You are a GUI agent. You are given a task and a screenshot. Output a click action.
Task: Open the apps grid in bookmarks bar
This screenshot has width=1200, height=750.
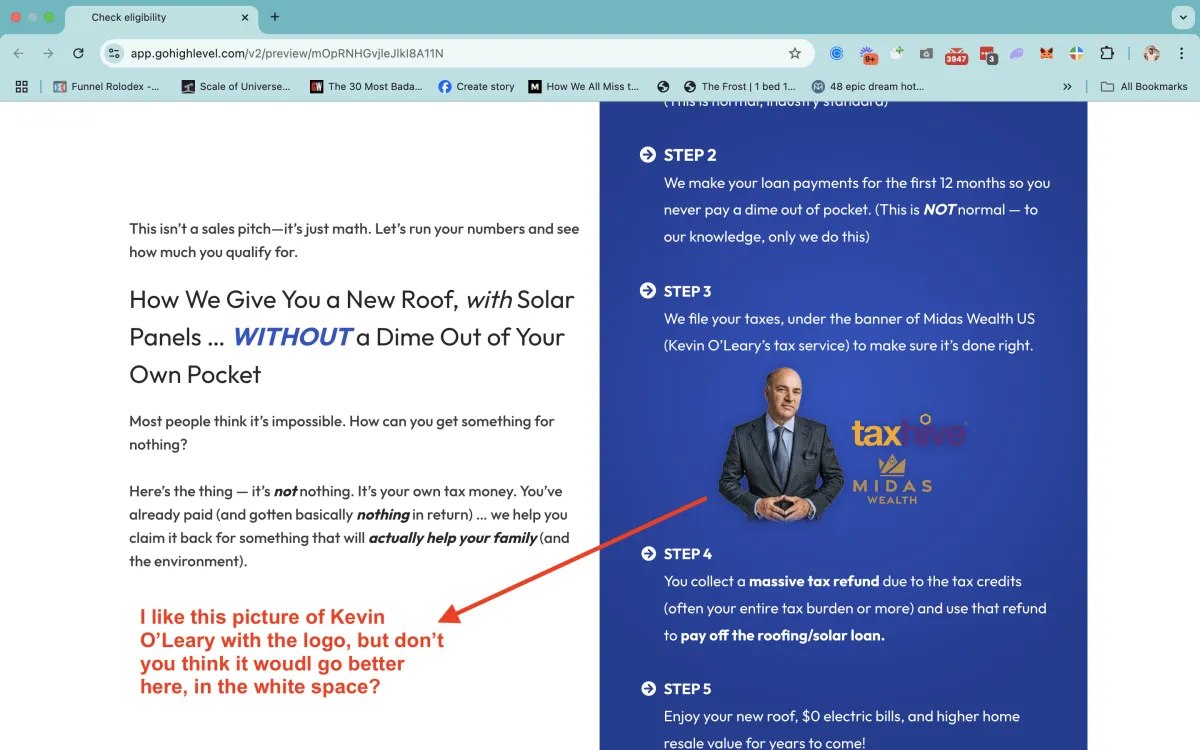pyautogui.click(x=22, y=86)
